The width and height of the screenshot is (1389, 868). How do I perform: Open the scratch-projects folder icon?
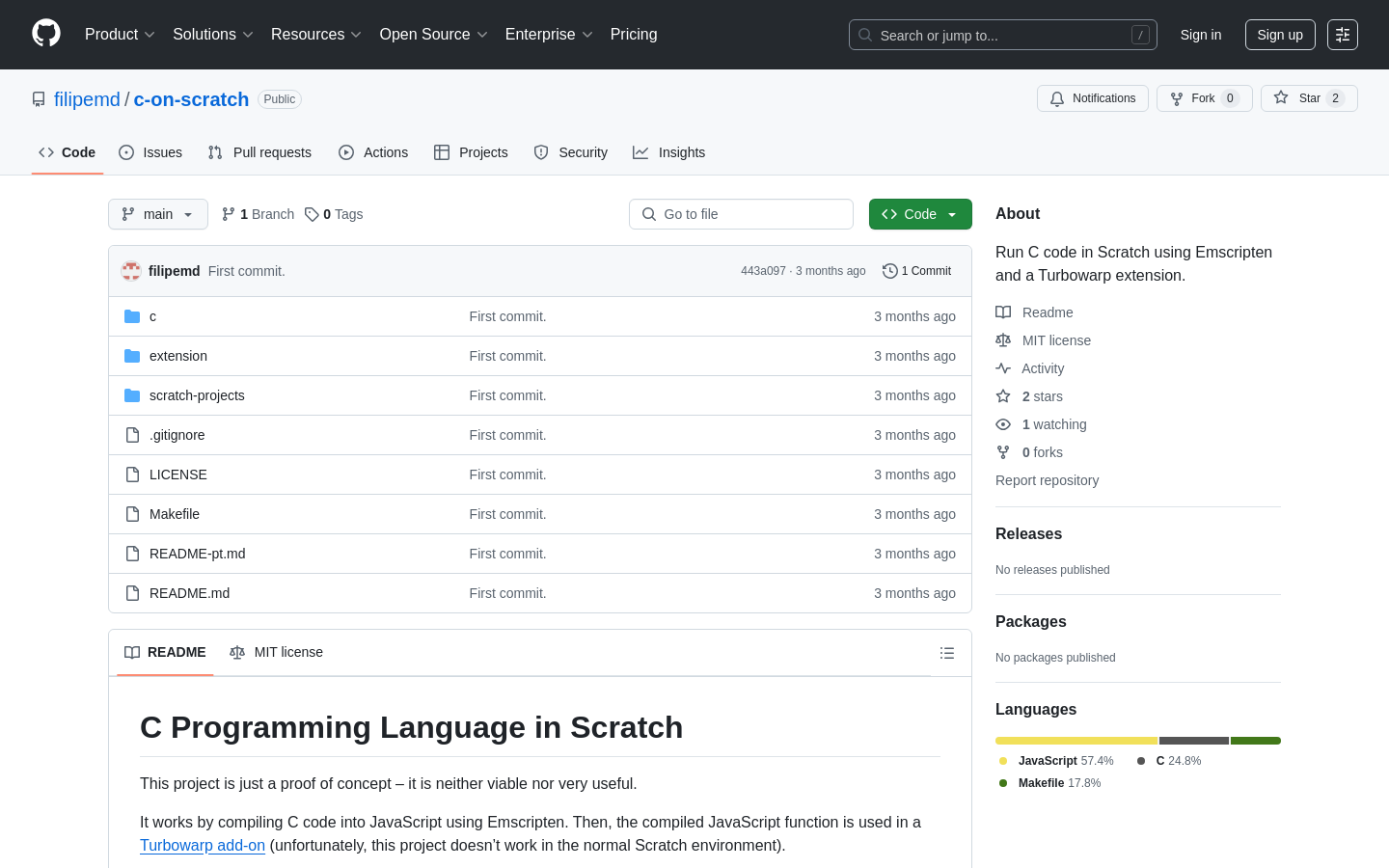(x=132, y=395)
